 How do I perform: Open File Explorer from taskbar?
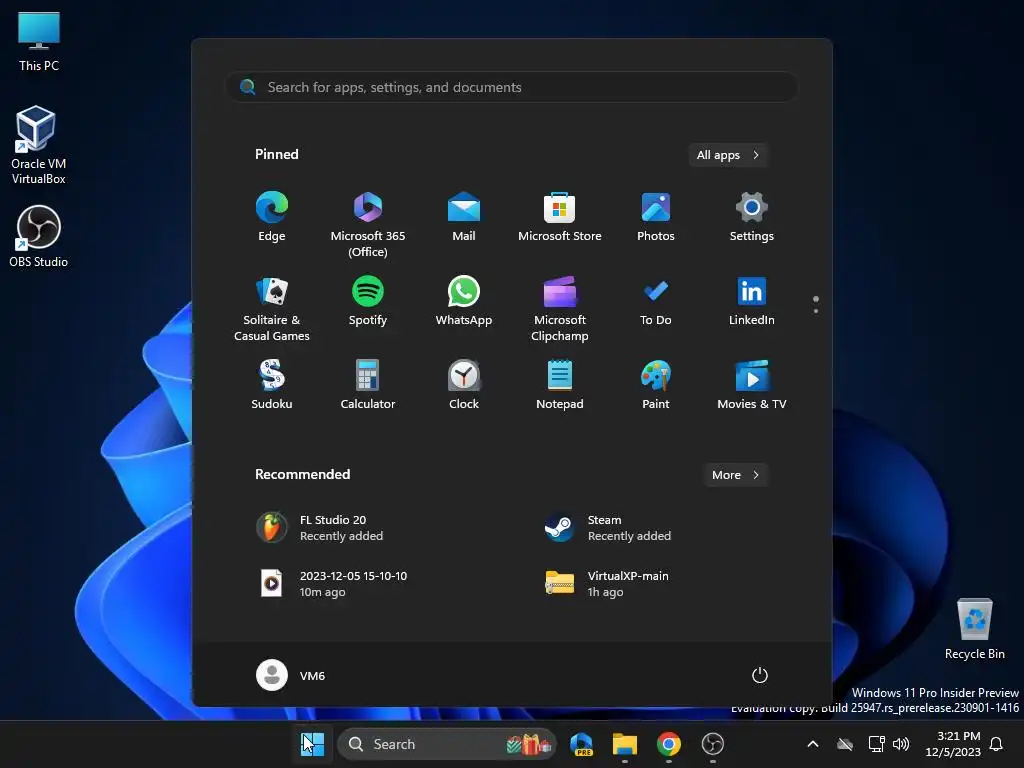[625, 744]
